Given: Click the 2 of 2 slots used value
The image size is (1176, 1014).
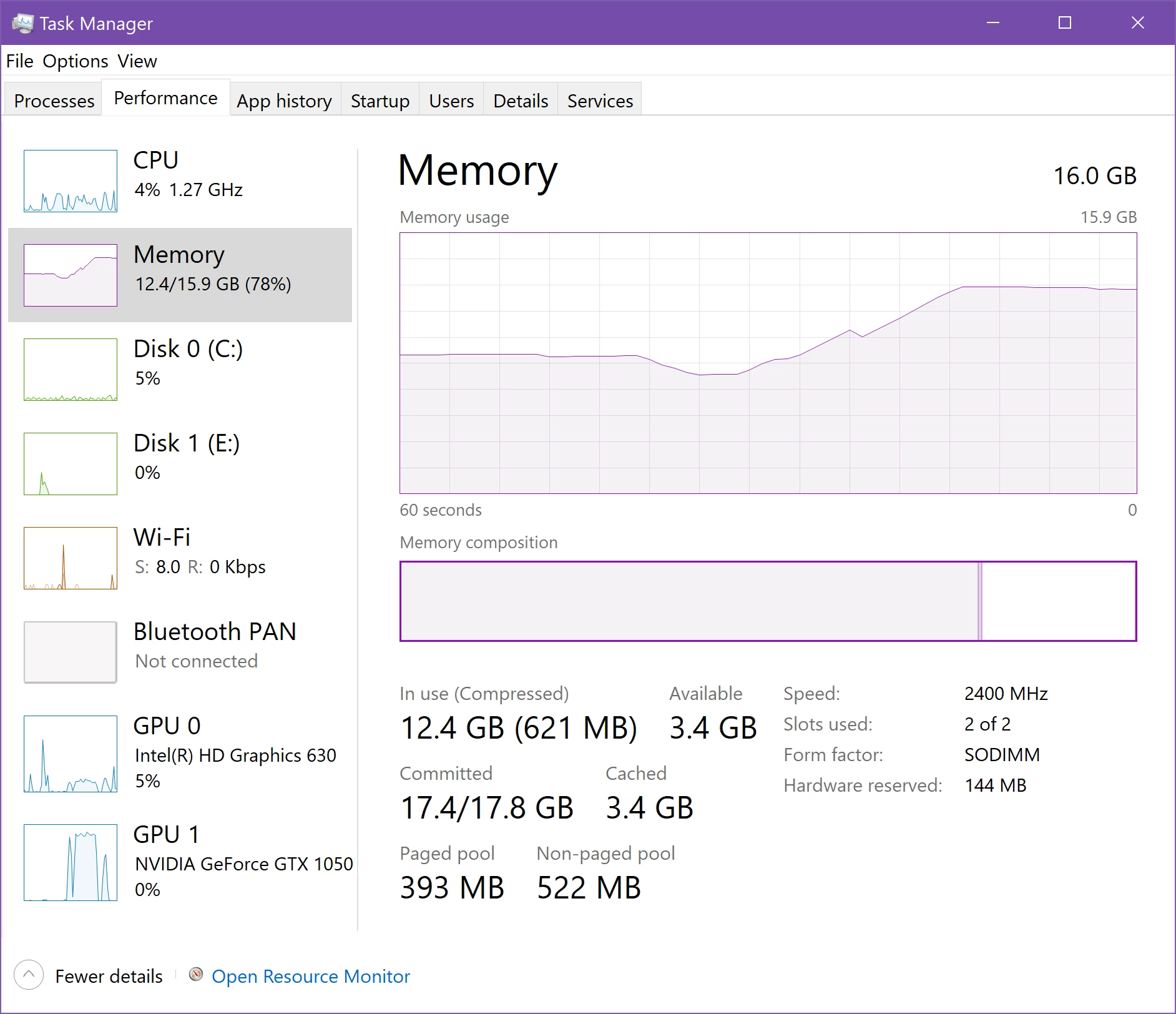Looking at the screenshot, I should point(987,724).
